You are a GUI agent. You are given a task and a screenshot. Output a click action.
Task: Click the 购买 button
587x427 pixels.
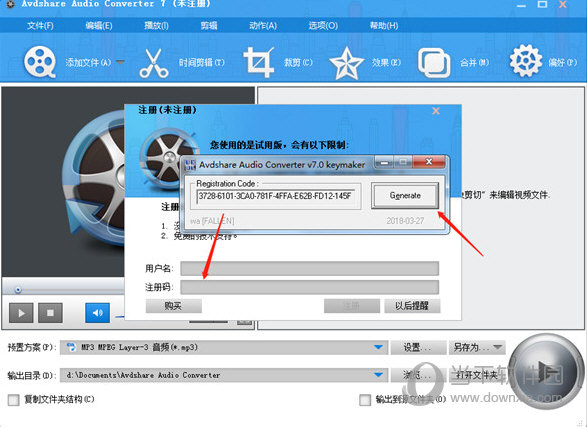pyautogui.click(x=173, y=306)
